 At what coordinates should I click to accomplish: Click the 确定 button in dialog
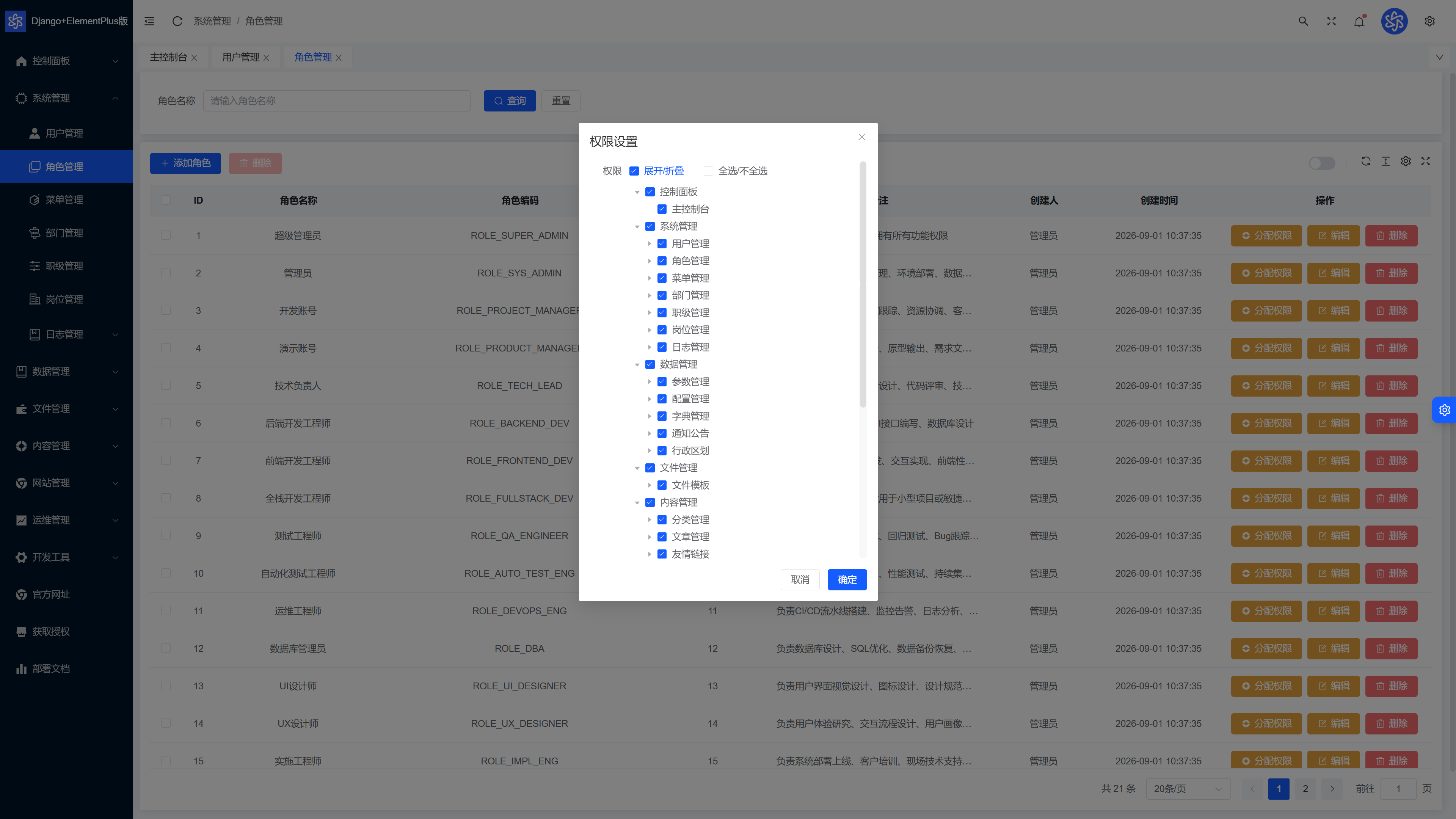coord(847,579)
